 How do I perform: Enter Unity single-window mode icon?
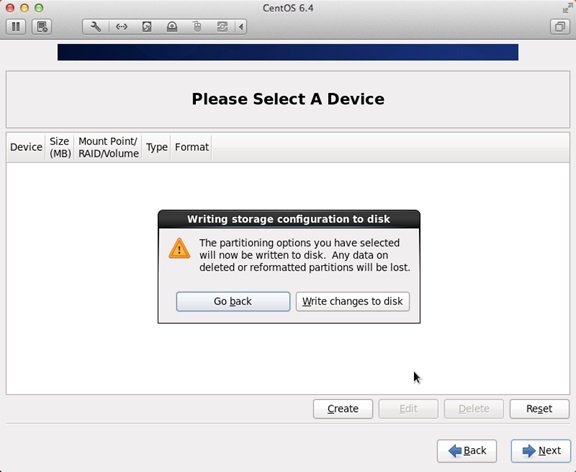pyautogui.click(x=559, y=27)
